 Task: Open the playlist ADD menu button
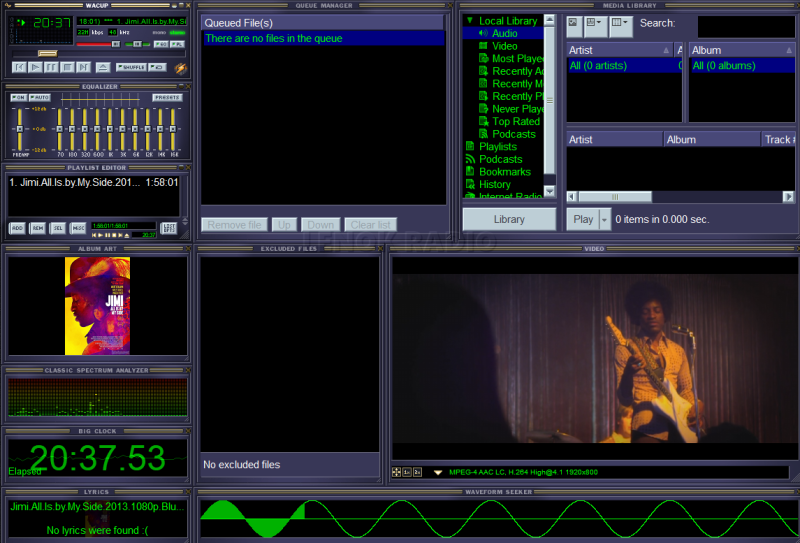click(x=17, y=228)
